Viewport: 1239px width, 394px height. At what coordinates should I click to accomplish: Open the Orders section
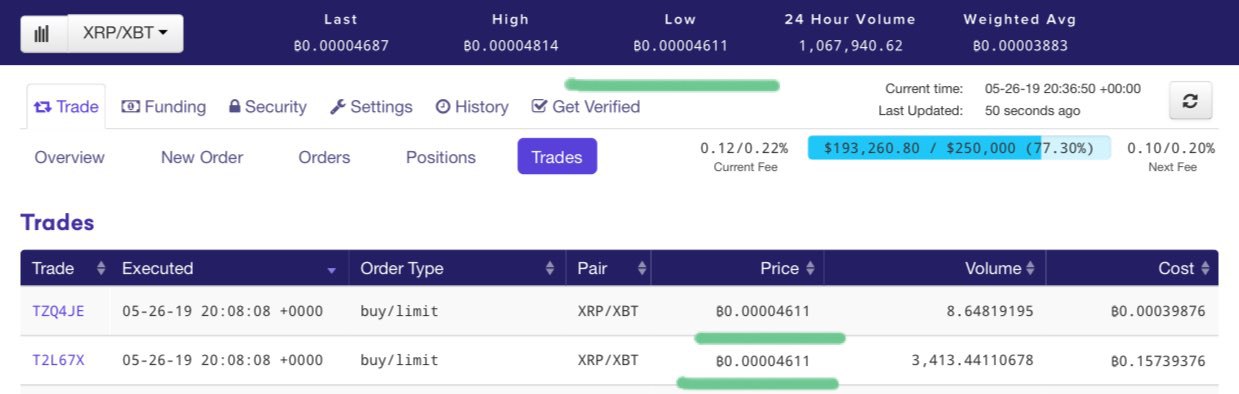324,157
